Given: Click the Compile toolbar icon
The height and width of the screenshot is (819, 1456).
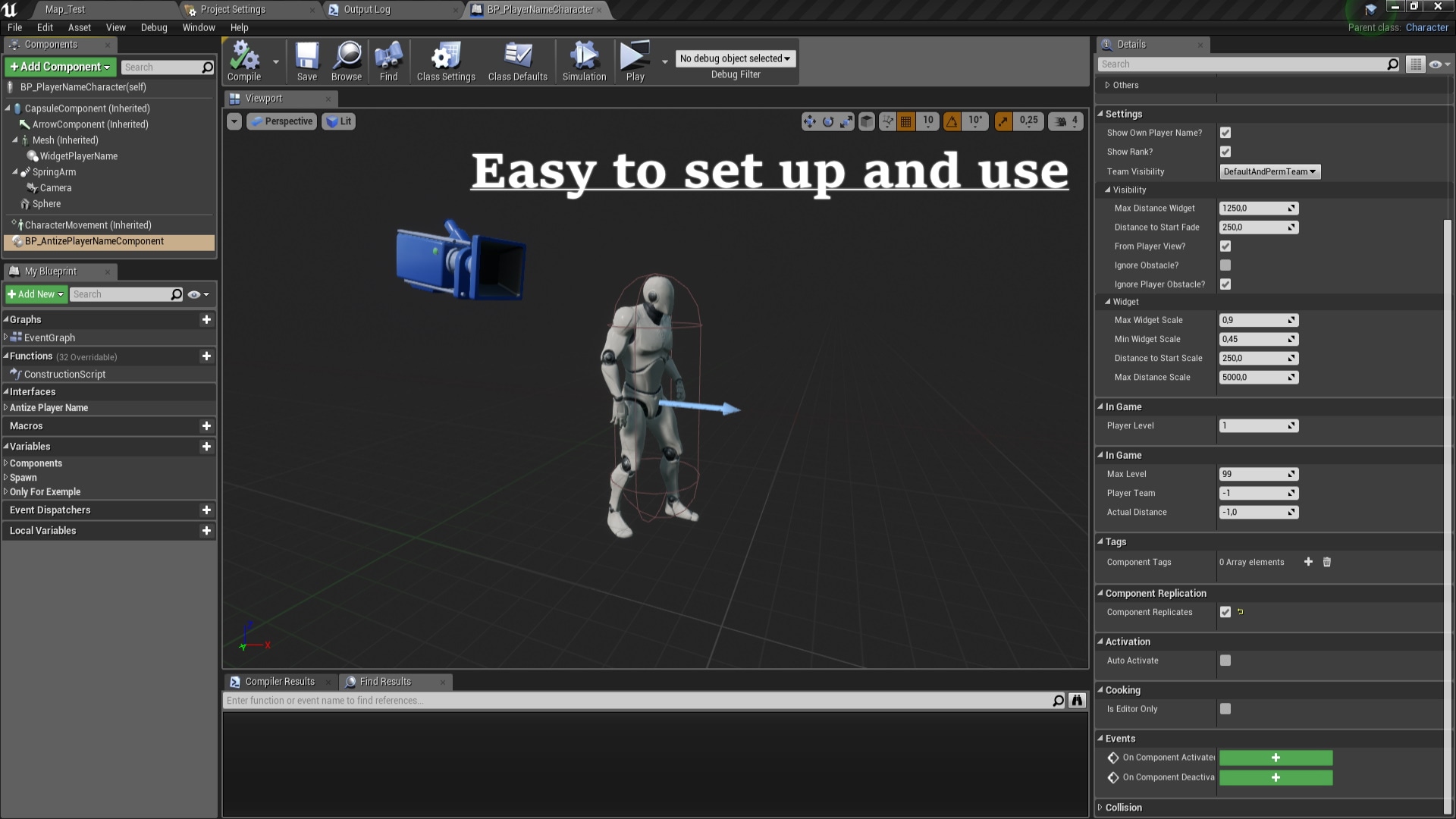Looking at the screenshot, I should coord(244,60).
